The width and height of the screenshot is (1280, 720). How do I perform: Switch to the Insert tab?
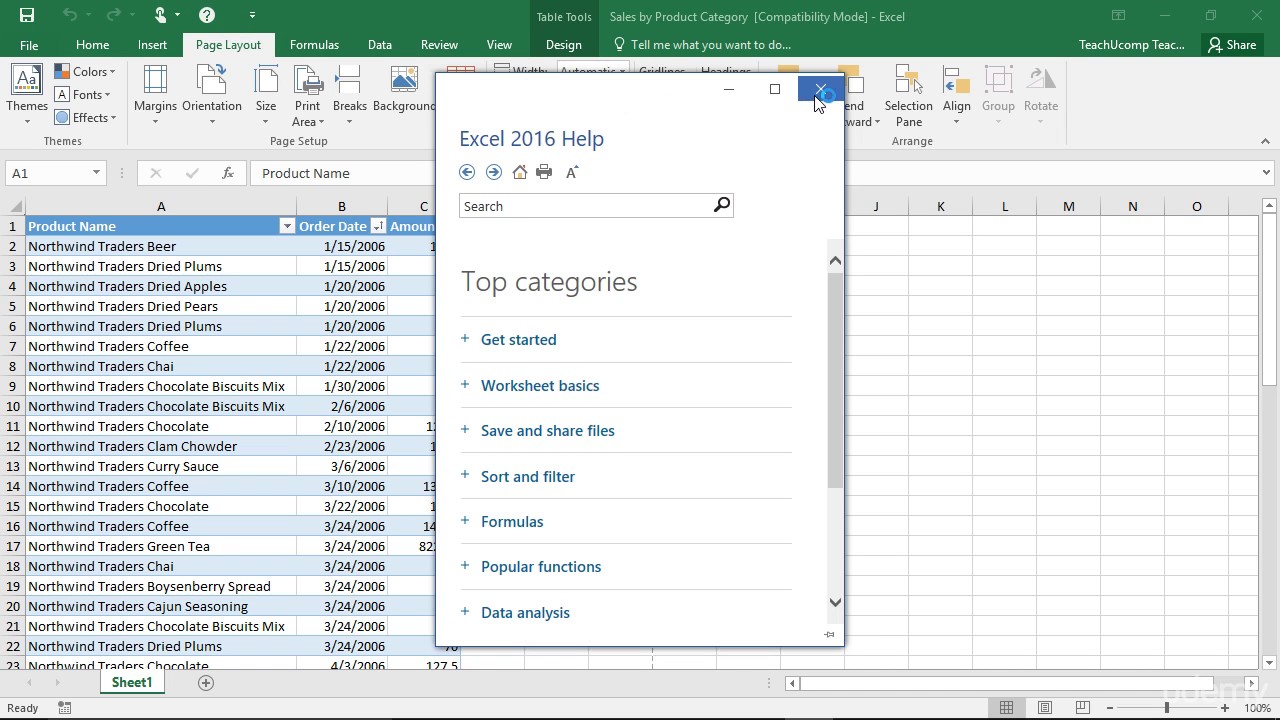tap(152, 45)
